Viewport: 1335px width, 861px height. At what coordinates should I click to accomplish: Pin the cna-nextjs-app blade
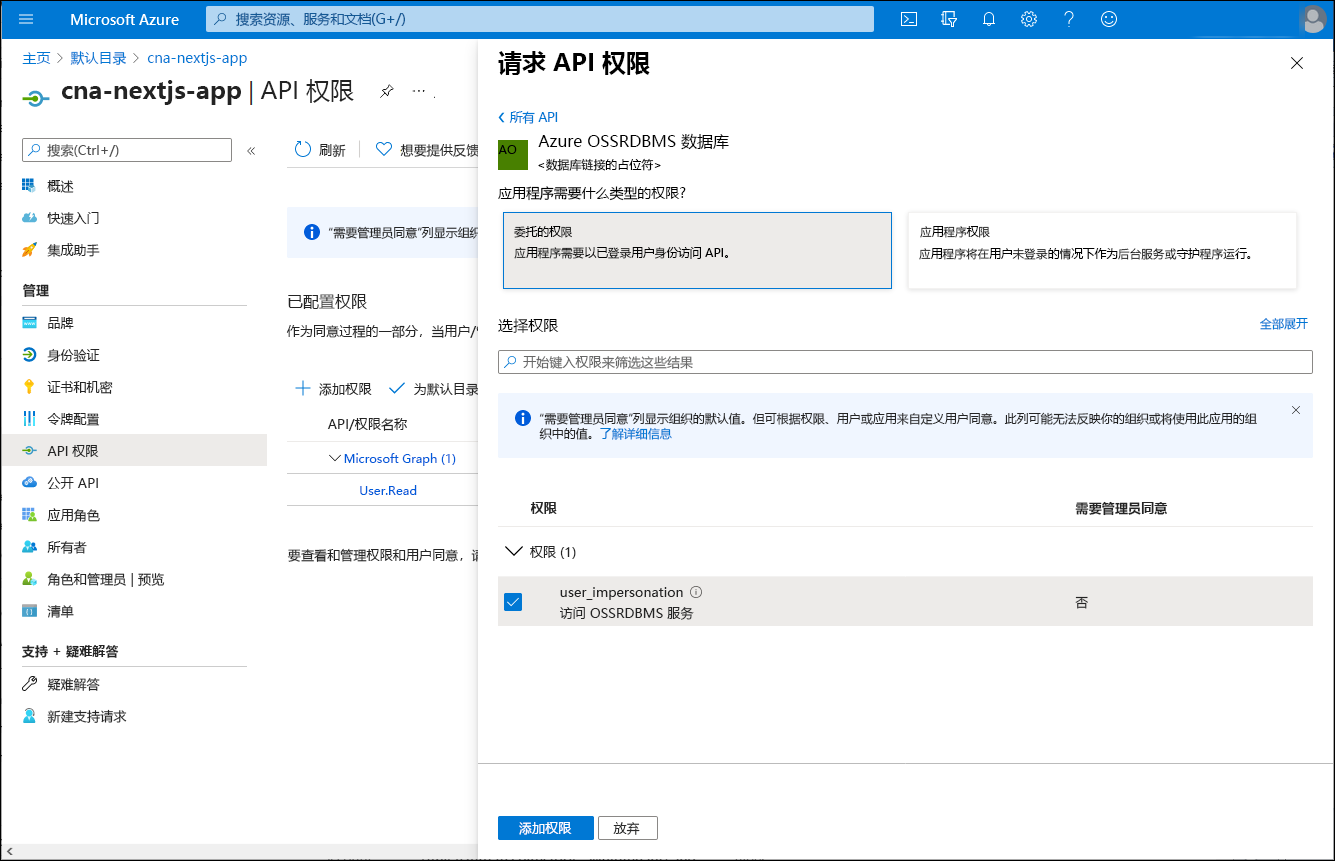386,91
